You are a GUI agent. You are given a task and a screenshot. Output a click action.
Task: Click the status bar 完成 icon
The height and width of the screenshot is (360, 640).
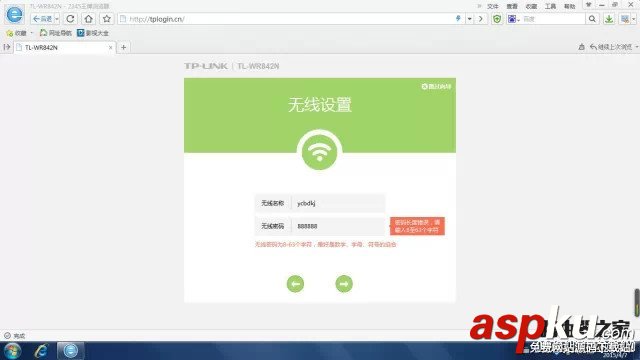click(x=7, y=336)
